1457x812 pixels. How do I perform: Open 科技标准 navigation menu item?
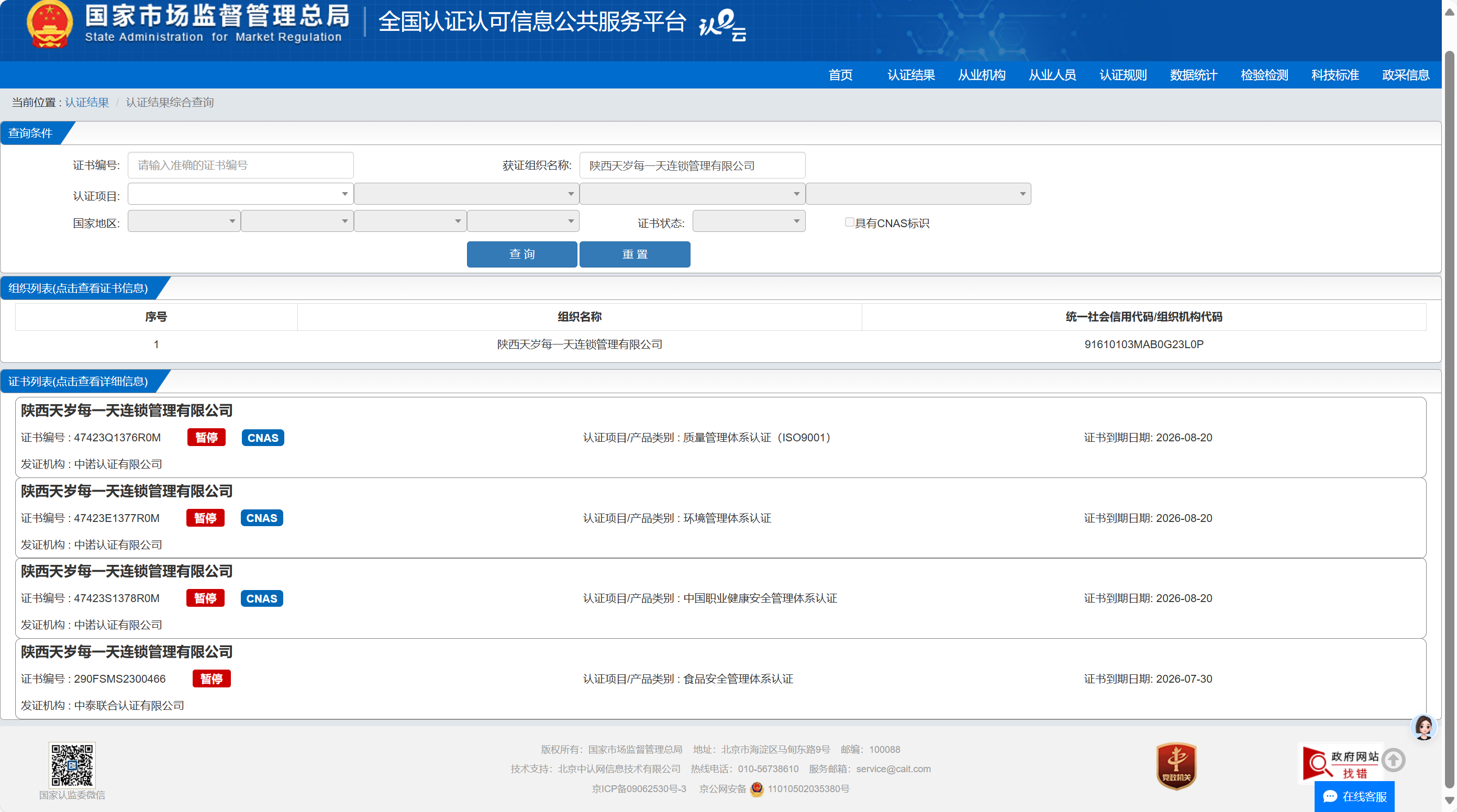point(1336,75)
